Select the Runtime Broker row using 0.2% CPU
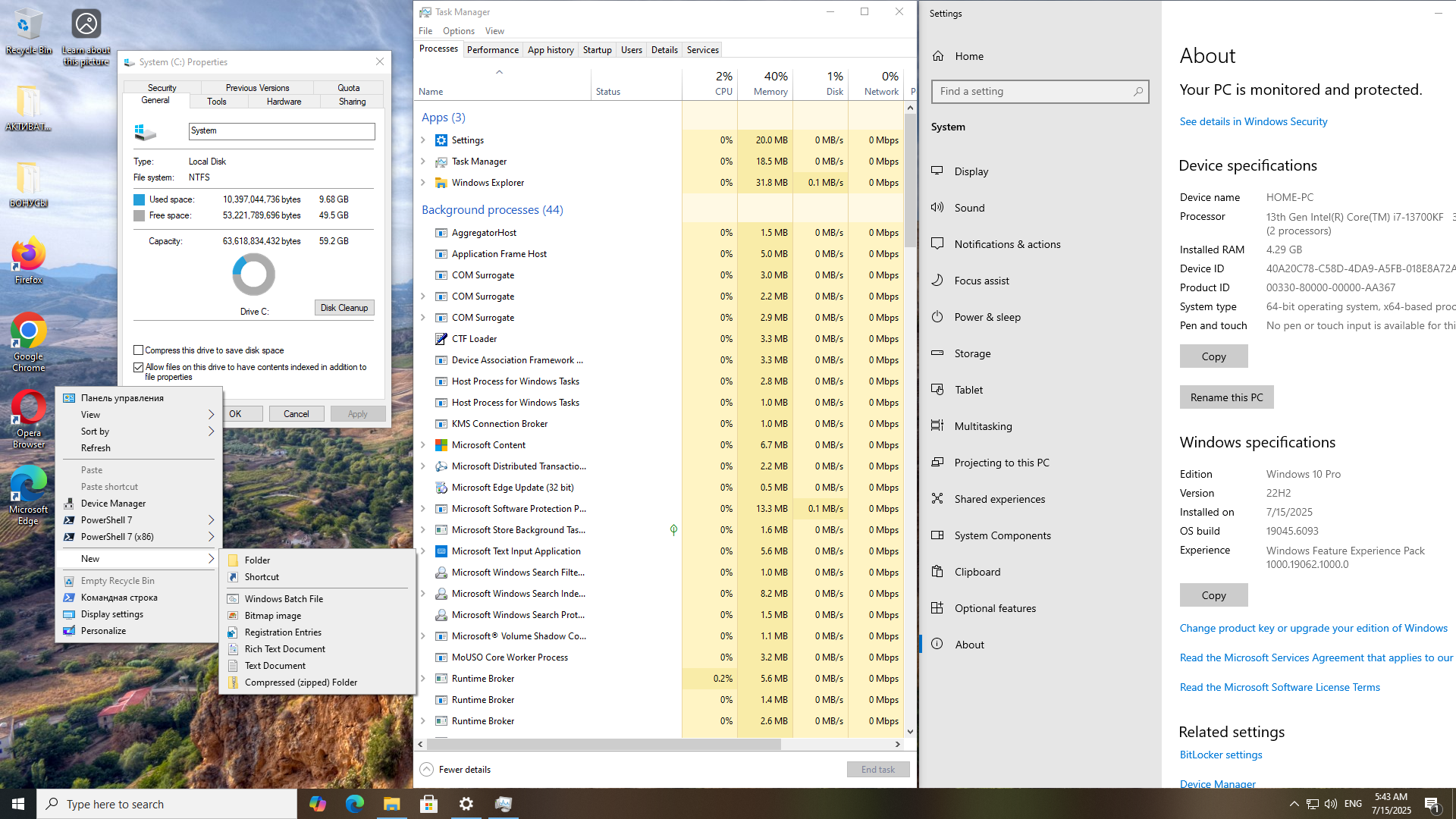This screenshot has height=819, width=1456. (x=660, y=679)
